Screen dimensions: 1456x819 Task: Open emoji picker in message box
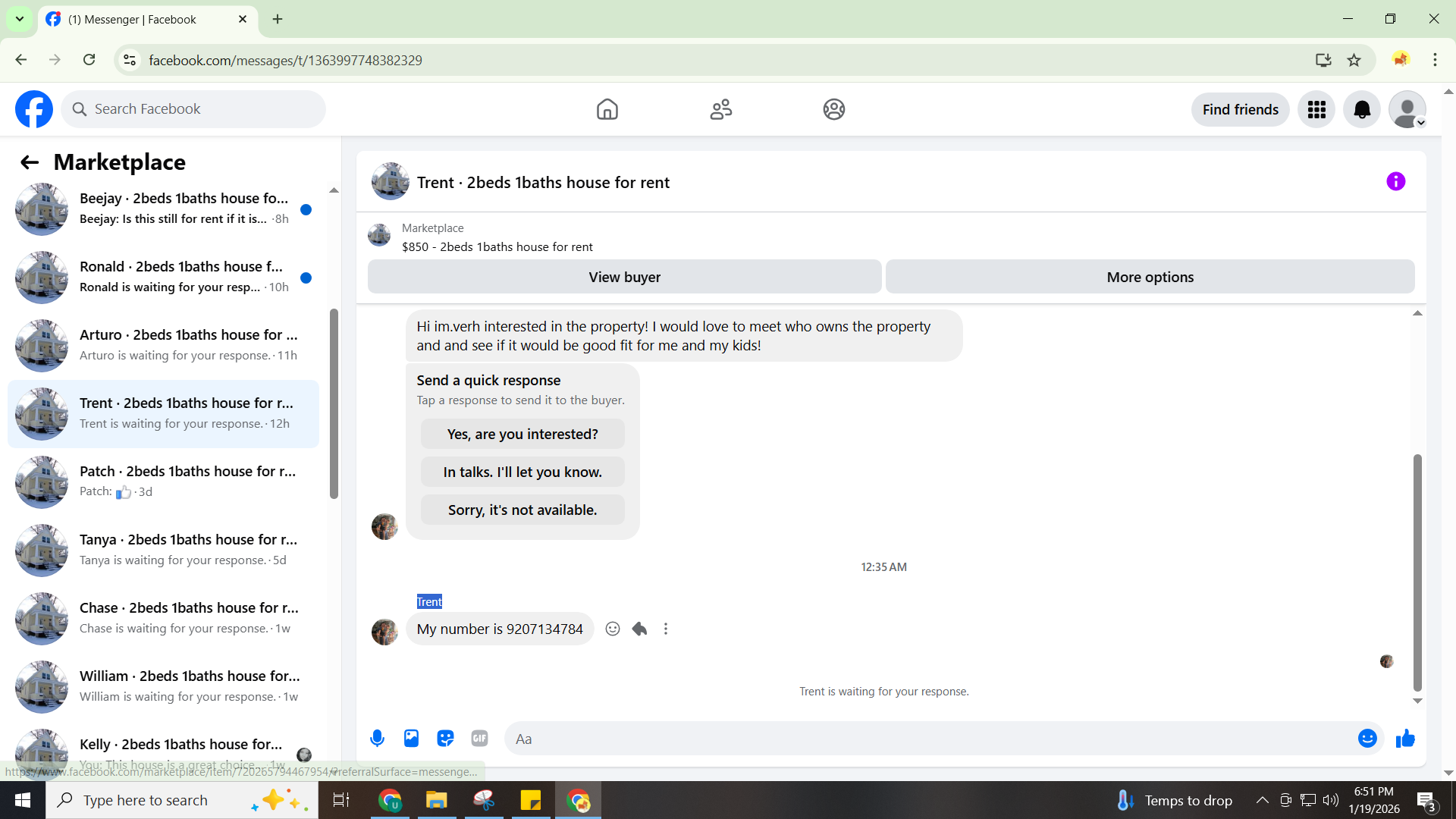pyautogui.click(x=1367, y=738)
